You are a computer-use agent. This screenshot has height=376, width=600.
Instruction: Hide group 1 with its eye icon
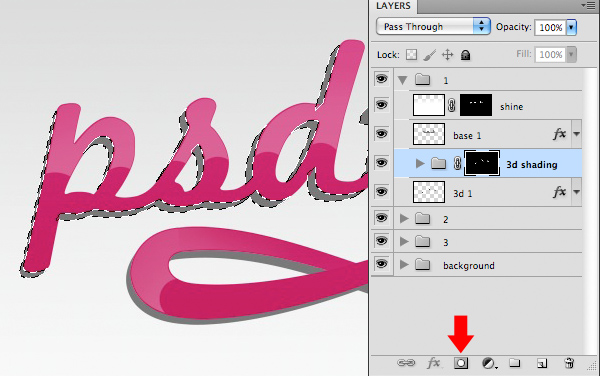pos(381,79)
